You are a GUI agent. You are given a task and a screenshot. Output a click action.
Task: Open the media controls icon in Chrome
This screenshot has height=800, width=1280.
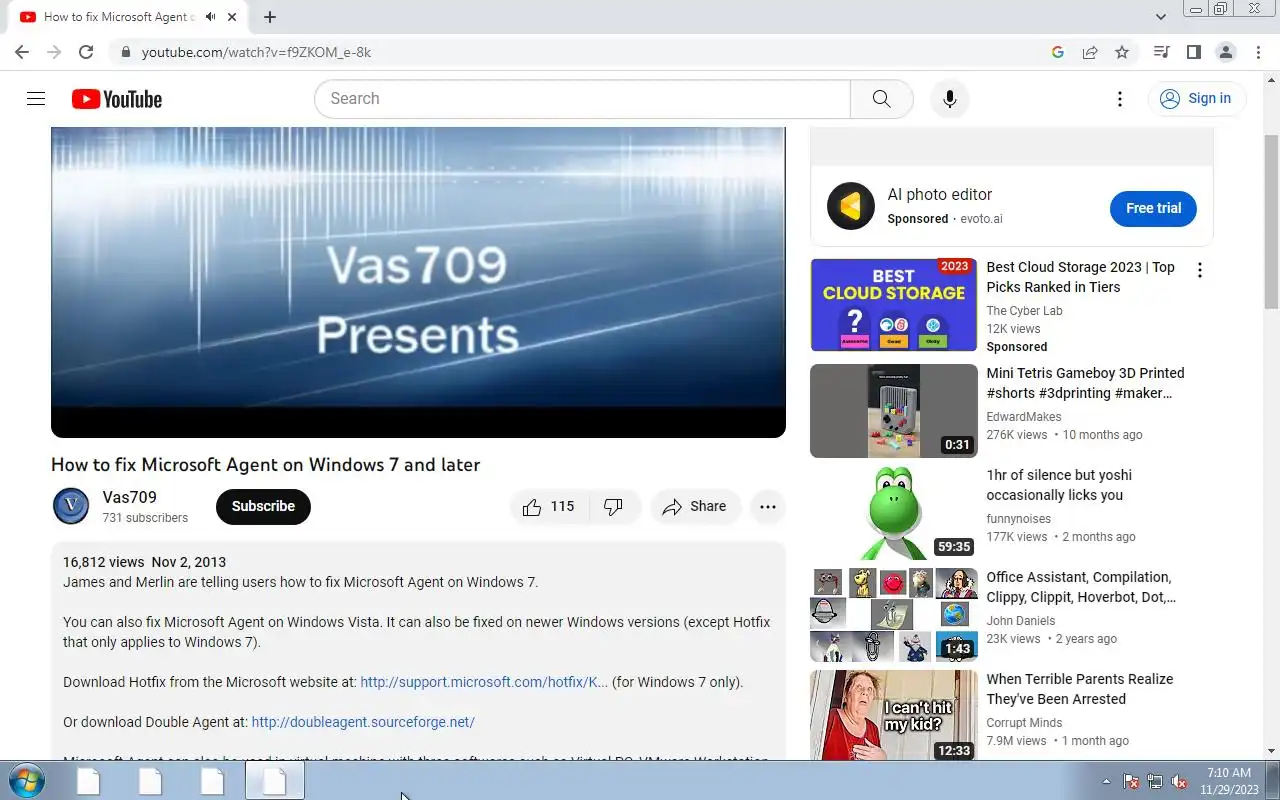pyautogui.click(x=1161, y=52)
